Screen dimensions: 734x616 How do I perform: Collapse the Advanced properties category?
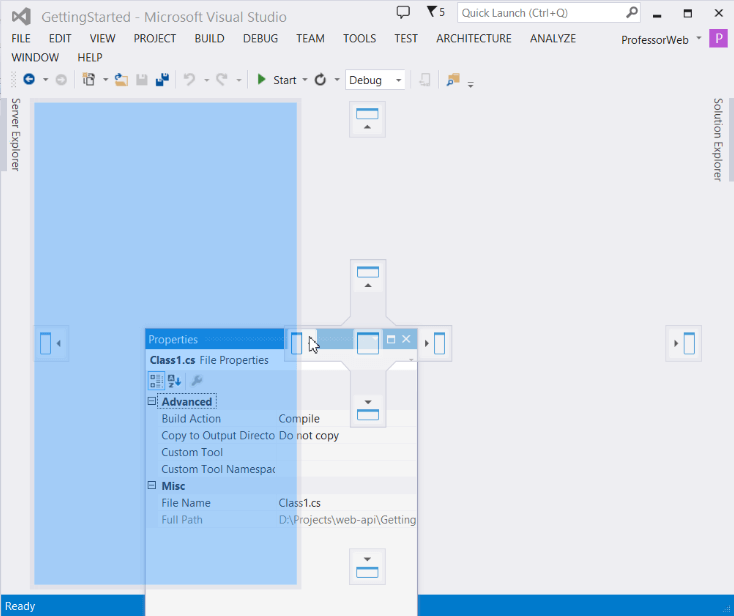pos(152,401)
